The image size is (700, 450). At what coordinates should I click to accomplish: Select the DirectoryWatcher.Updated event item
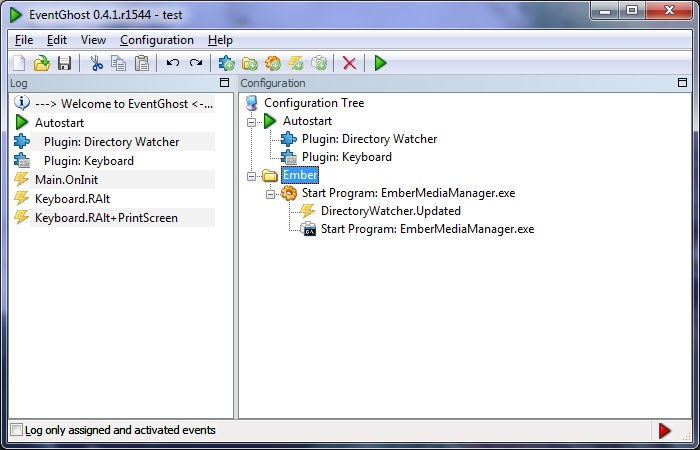(391, 211)
